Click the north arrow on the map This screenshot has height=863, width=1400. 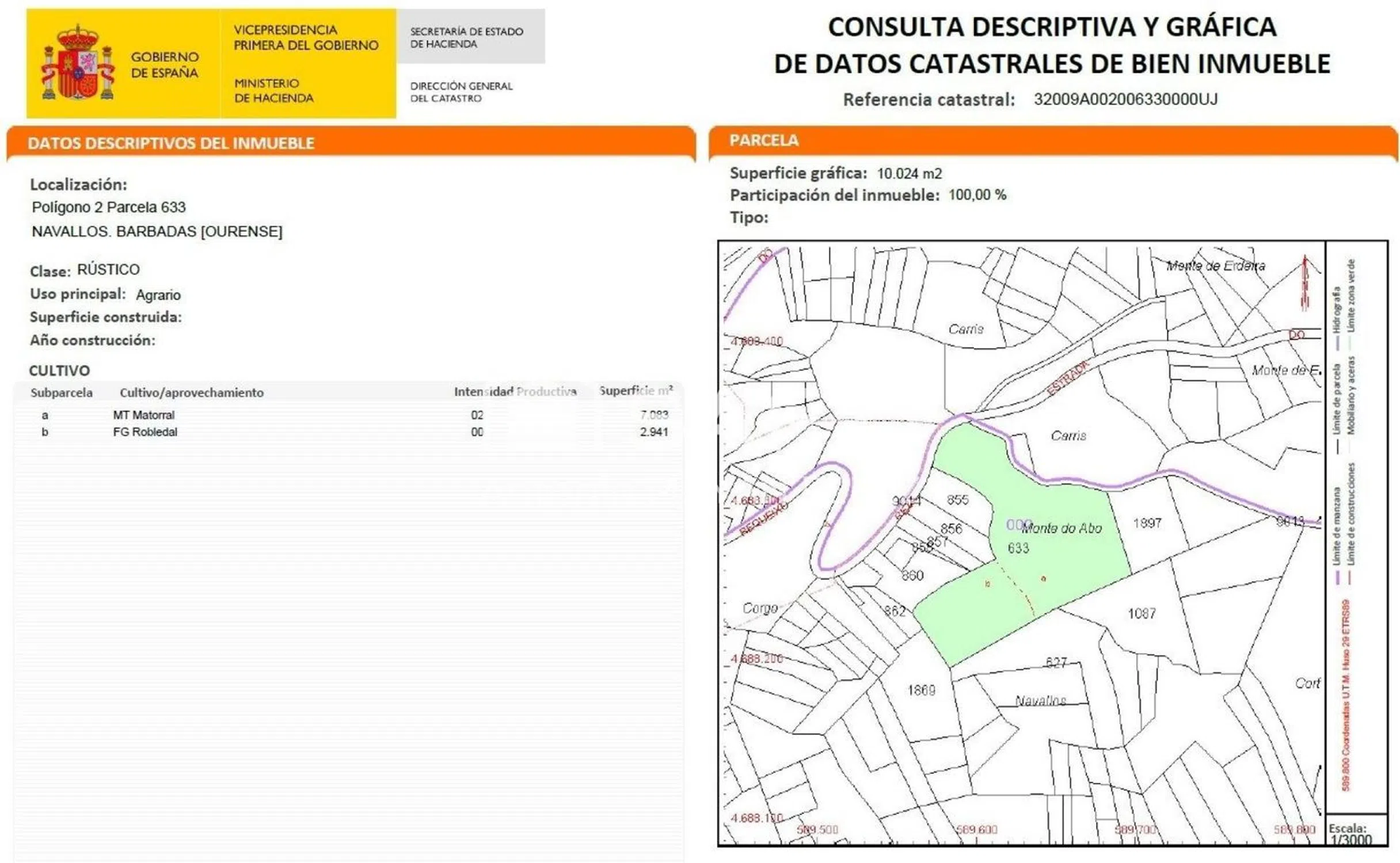click(x=1305, y=283)
